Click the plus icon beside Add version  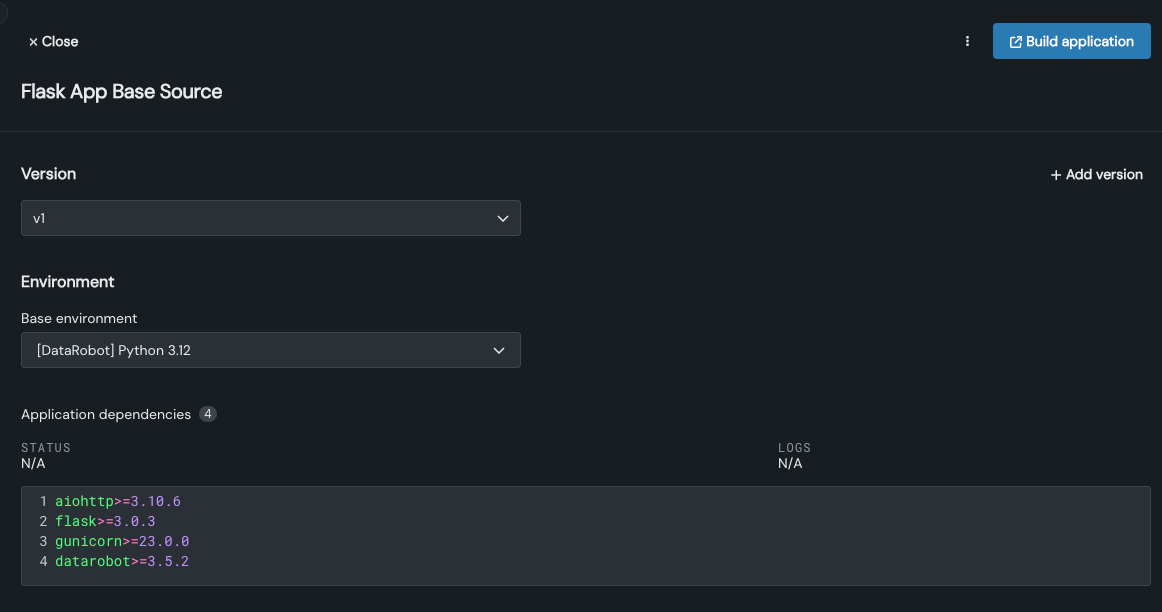pyautogui.click(x=1056, y=175)
